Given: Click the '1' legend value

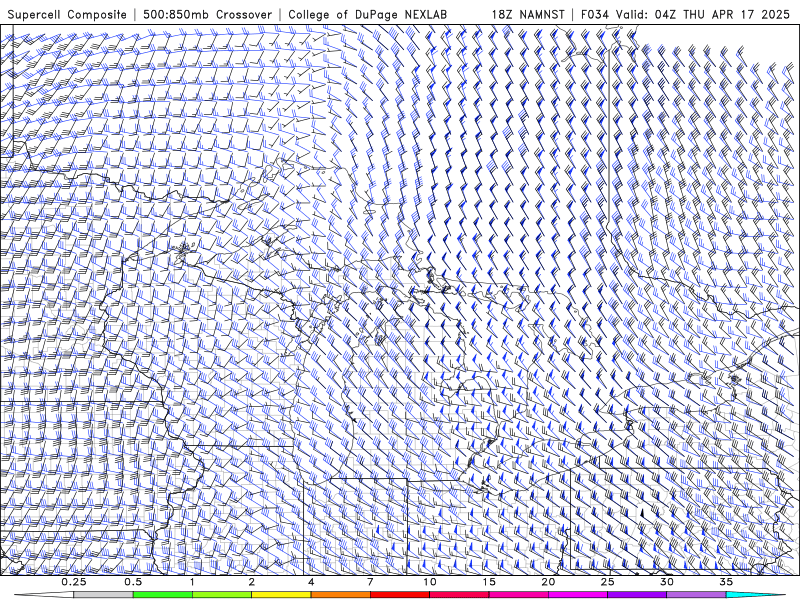Looking at the screenshot, I should pyautogui.click(x=192, y=582).
